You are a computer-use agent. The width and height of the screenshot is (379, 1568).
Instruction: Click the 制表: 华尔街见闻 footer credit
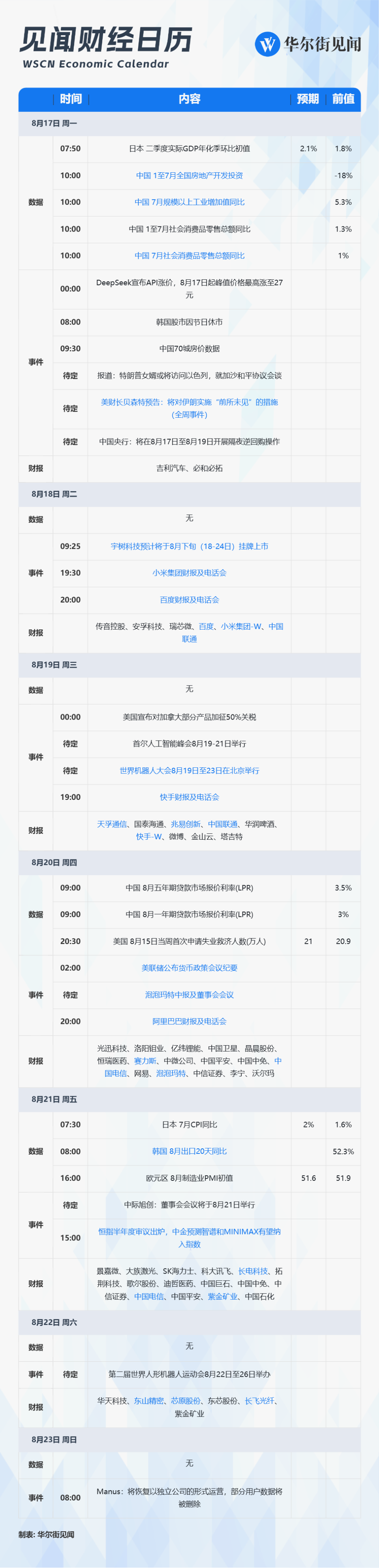click(x=46, y=1535)
